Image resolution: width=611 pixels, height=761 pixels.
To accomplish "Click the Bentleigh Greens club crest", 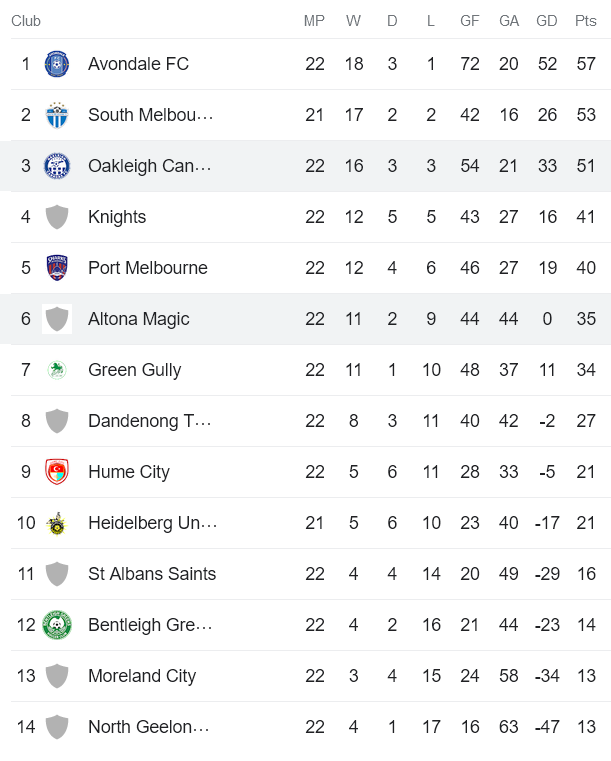I will point(57,625).
